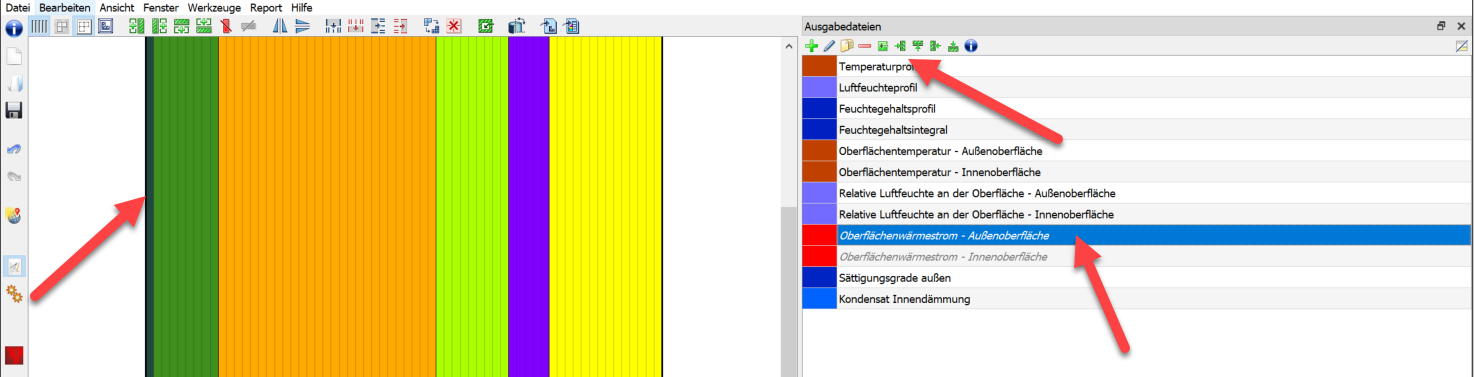Float the Ausgabedateien panel
Screen dimensions: 1474x377
(1441, 26)
